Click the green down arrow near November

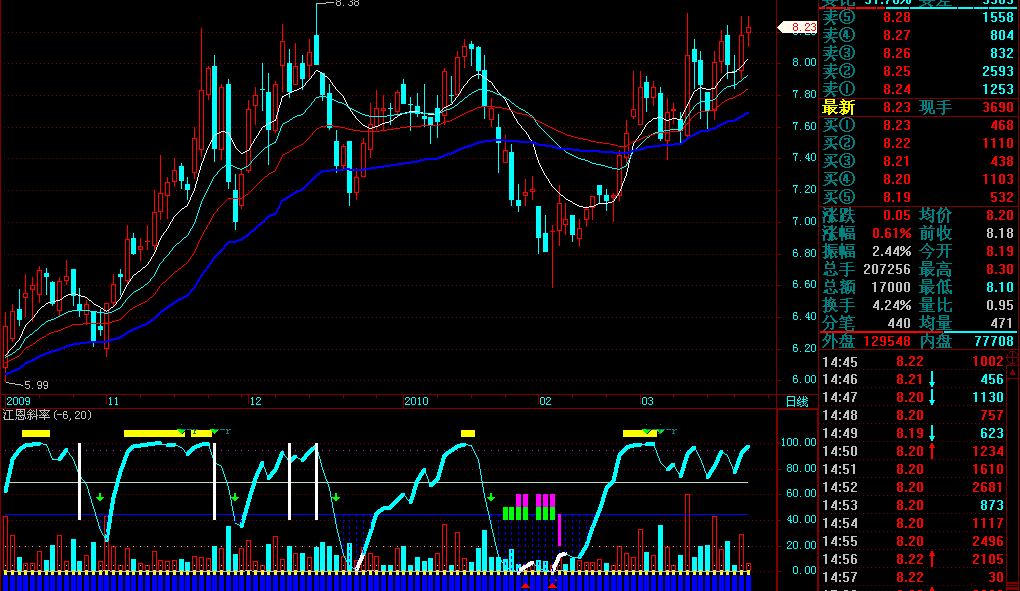[100, 497]
